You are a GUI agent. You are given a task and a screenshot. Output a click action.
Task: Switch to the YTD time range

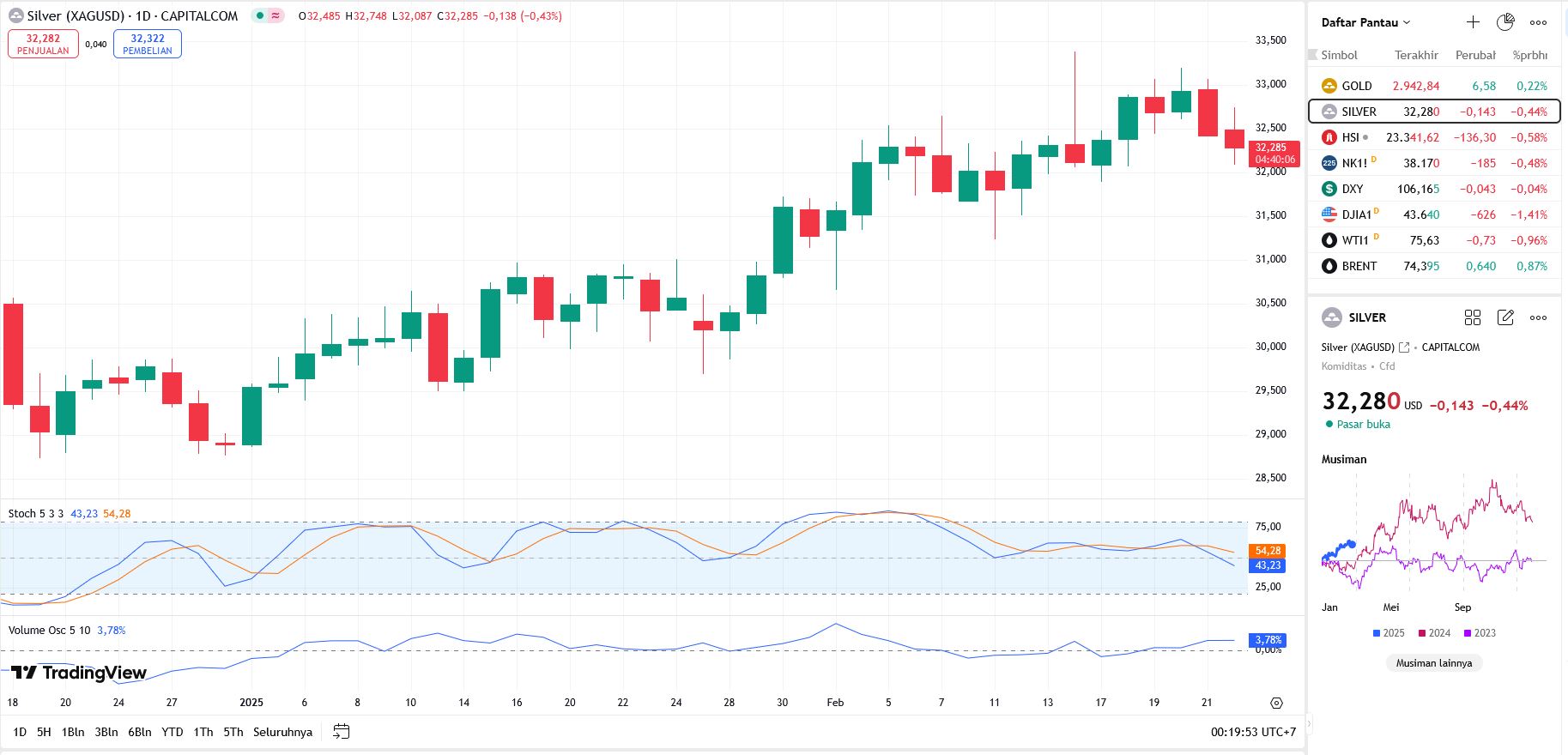(173, 732)
